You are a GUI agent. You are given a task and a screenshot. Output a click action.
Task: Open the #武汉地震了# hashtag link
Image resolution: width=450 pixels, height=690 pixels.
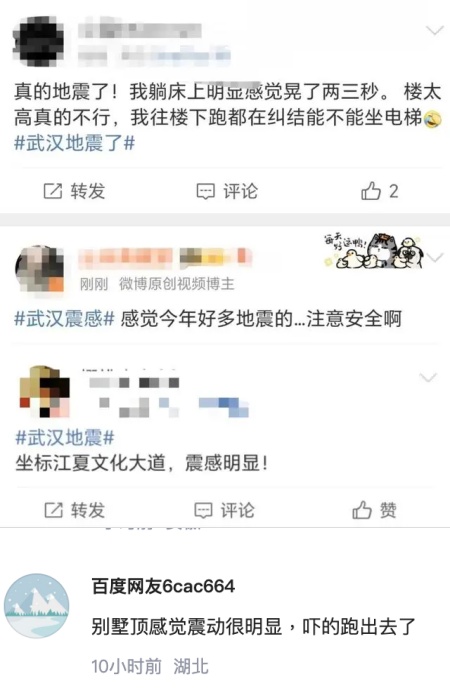tap(74, 143)
